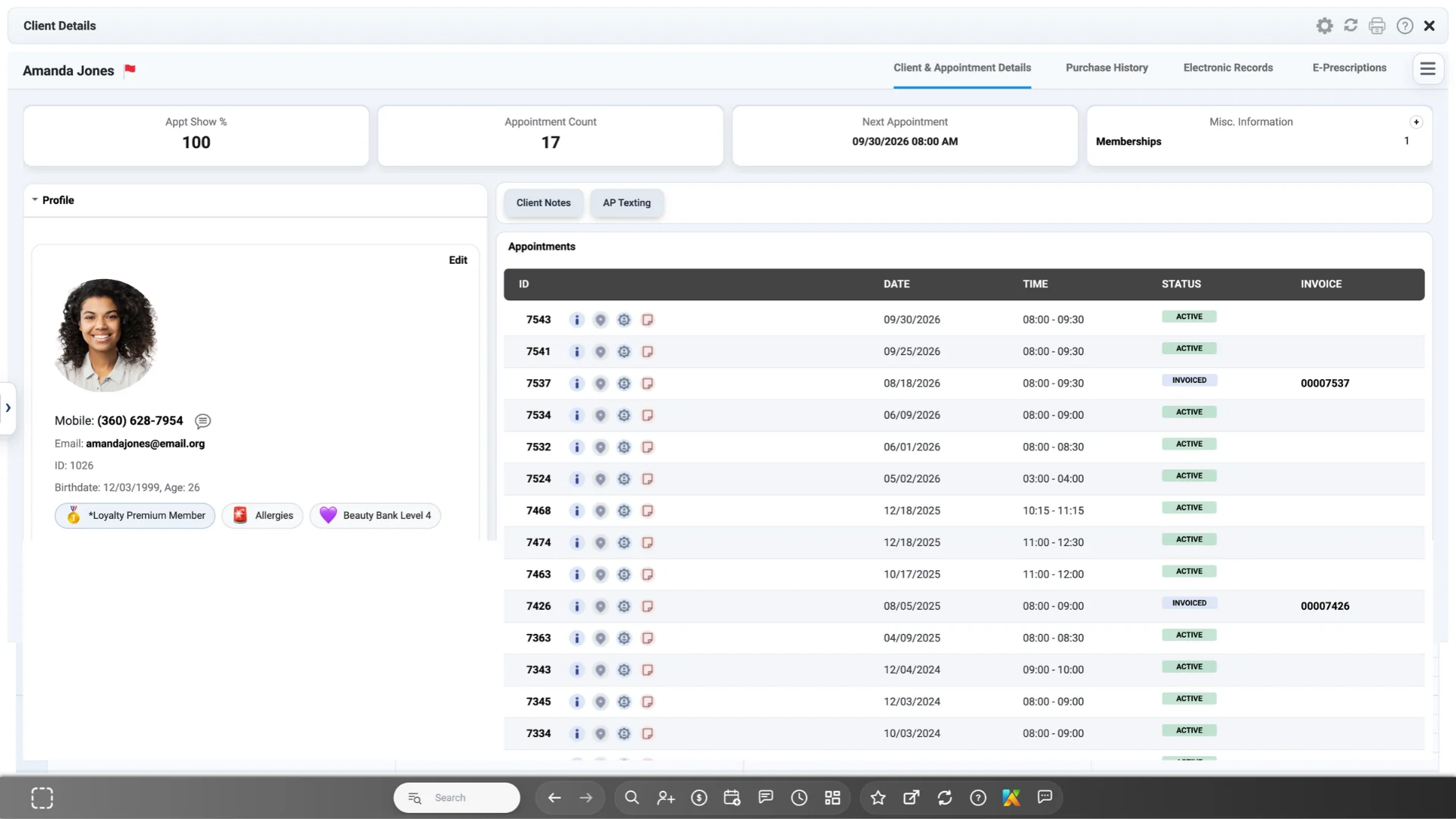Click the bottom toolbar Search field

coord(457,798)
